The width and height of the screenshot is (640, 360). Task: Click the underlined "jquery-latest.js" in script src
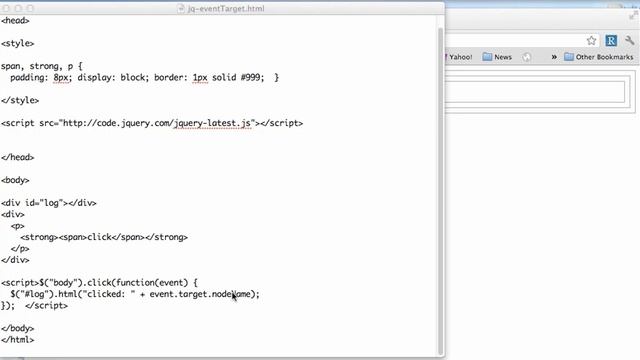click(x=212, y=123)
